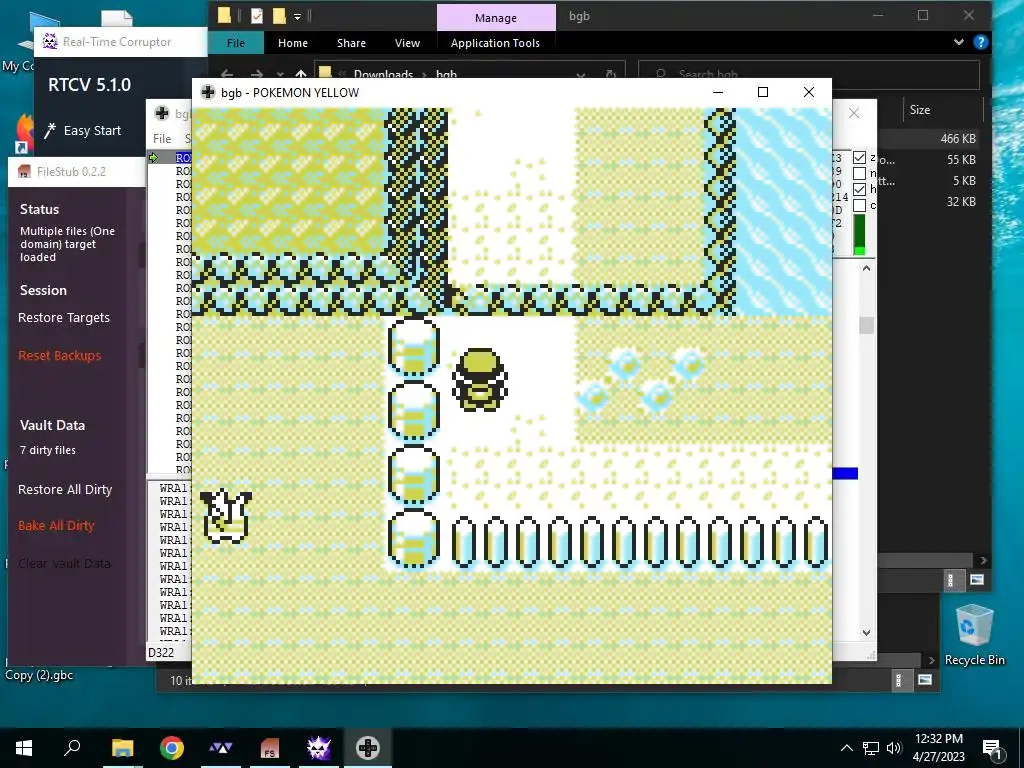The height and width of the screenshot is (768, 1024).
Task: Toggle the n flag checkbox in debugger
Action: [x=859, y=173]
